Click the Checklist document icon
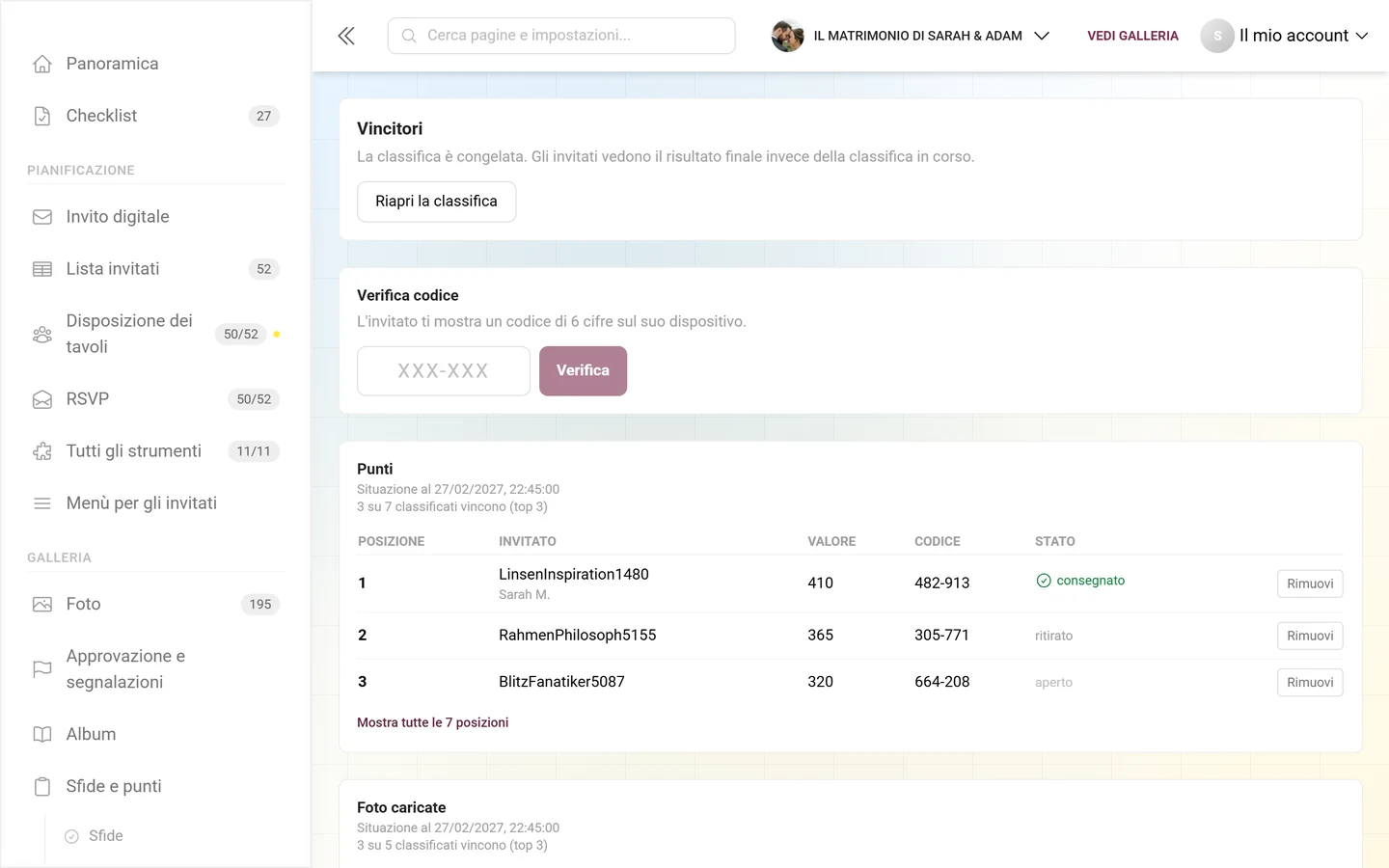The height and width of the screenshot is (868, 1389). coord(42,116)
